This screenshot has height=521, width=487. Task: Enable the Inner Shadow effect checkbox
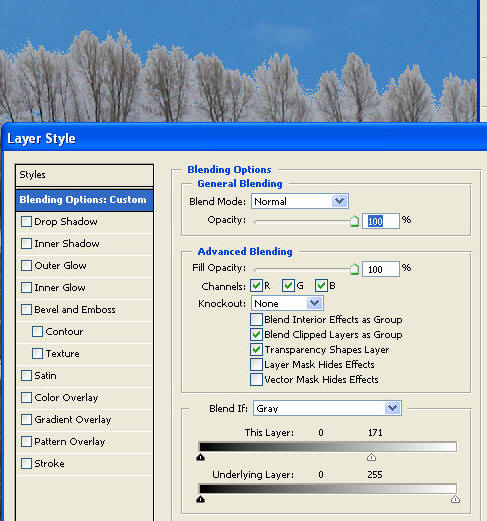point(26,244)
